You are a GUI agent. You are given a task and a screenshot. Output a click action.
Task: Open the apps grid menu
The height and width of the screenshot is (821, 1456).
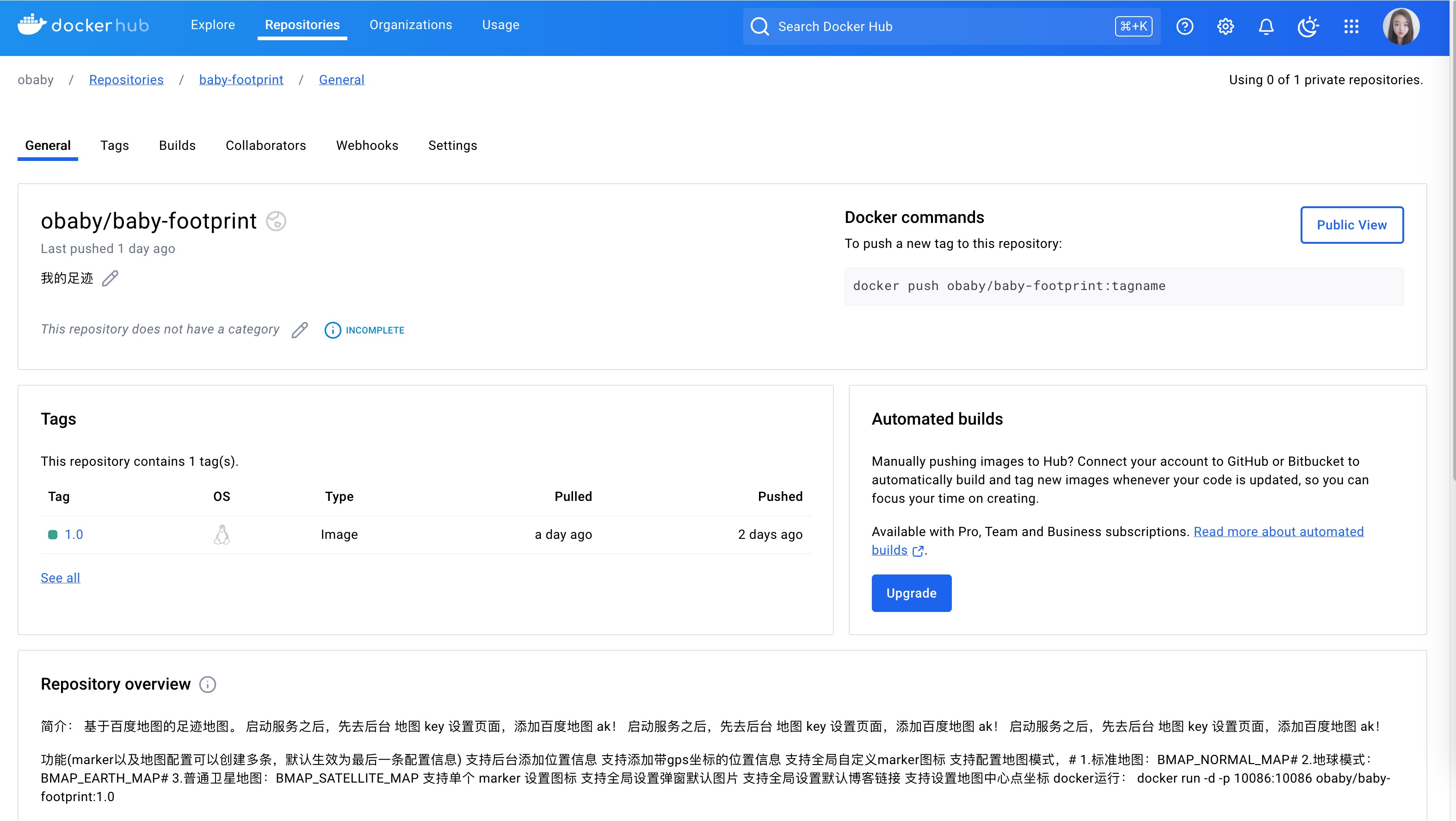point(1351,26)
